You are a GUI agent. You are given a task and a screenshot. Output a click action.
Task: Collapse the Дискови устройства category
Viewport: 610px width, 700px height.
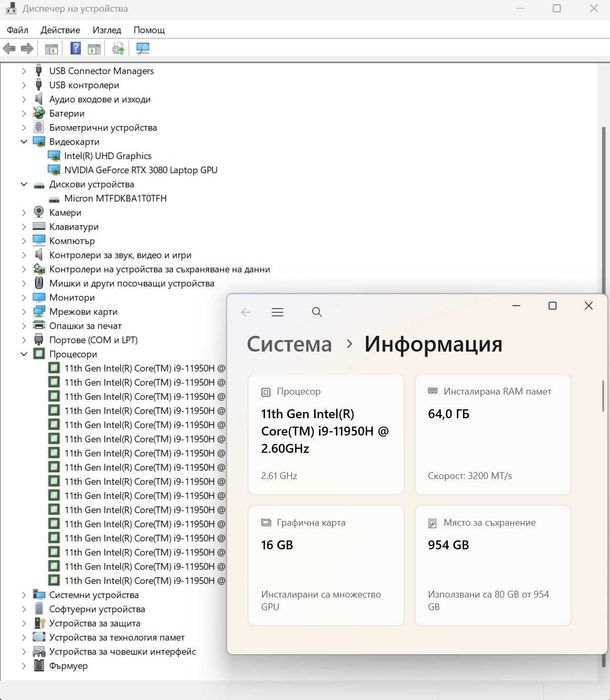pyautogui.click(x=24, y=184)
